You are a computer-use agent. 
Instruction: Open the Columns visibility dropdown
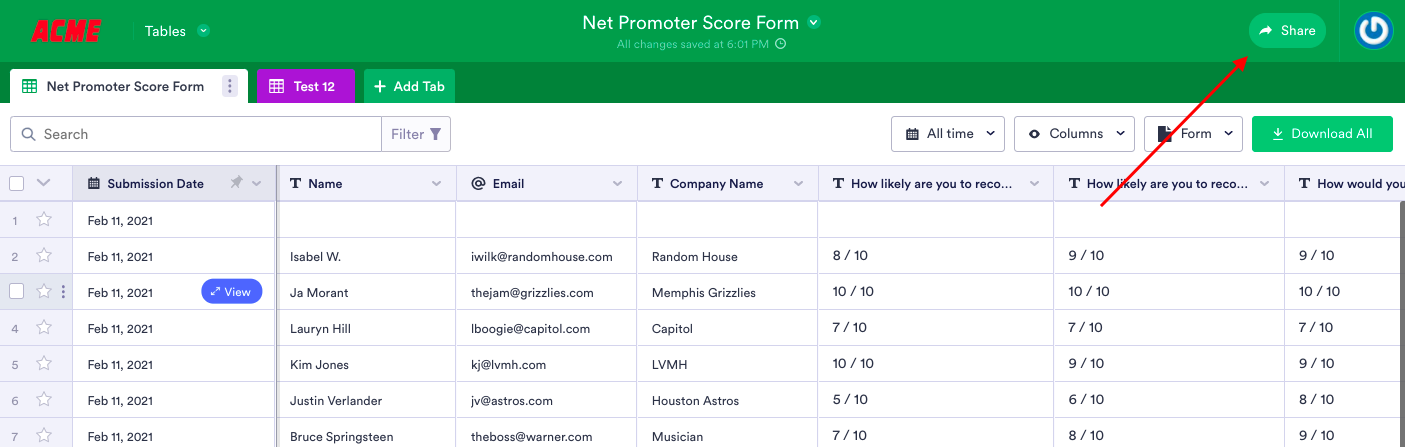[1074, 134]
